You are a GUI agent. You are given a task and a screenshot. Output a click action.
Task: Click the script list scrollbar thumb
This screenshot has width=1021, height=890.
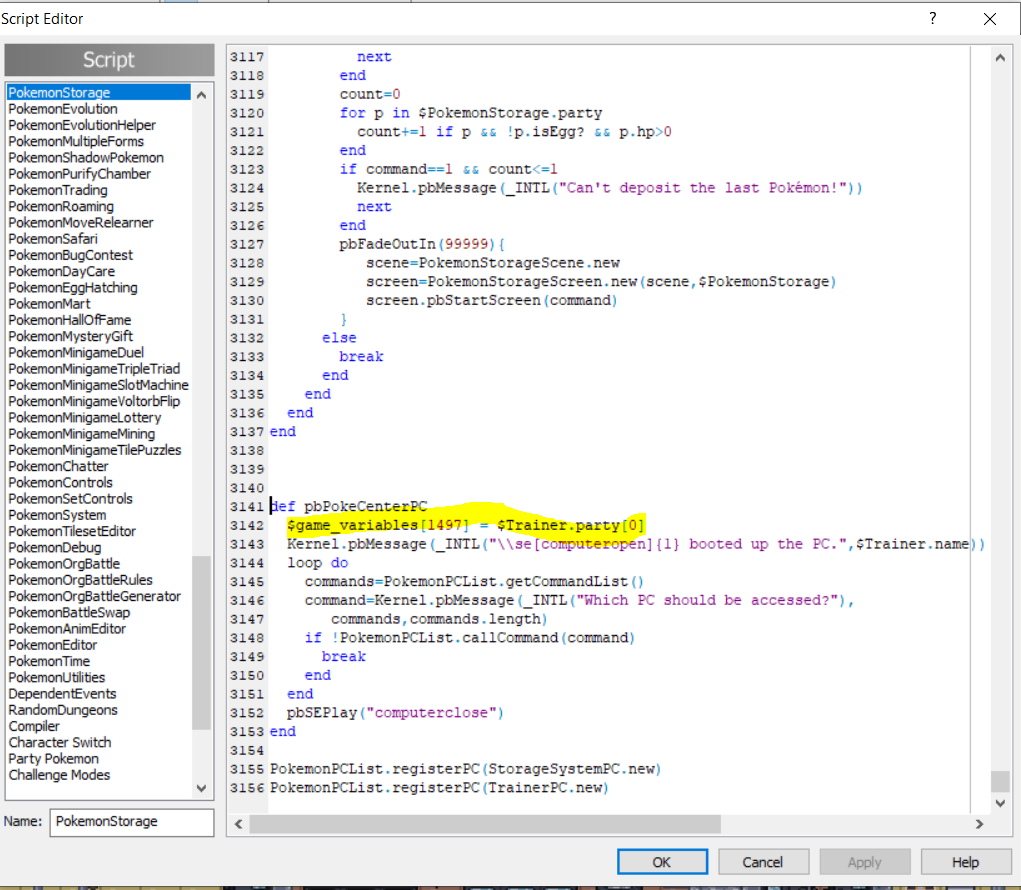pyautogui.click(x=202, y=643)
